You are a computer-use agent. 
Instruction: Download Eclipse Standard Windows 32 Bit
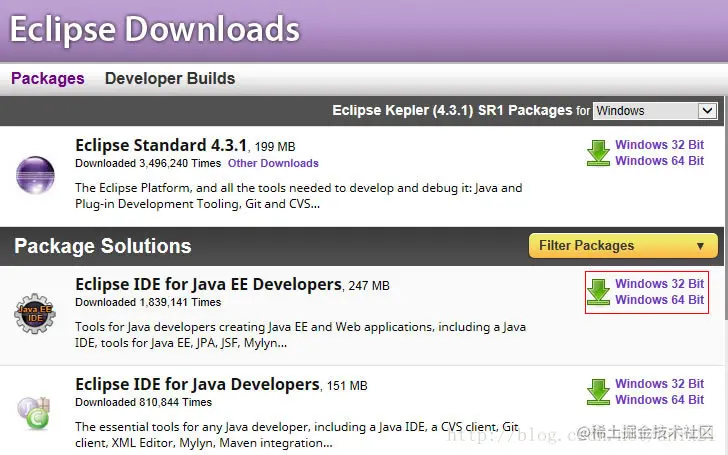coord(659,145)
